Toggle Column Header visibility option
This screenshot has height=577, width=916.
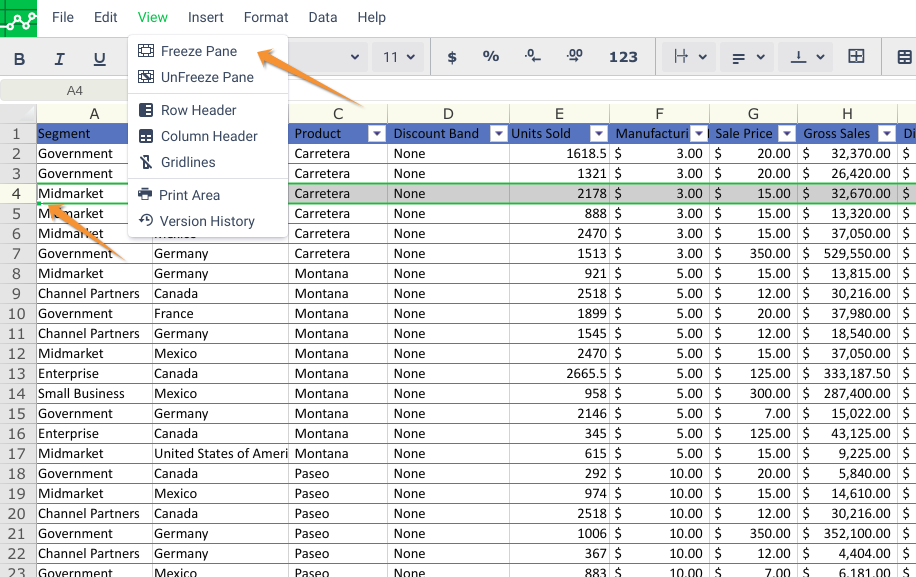(208, 136)
